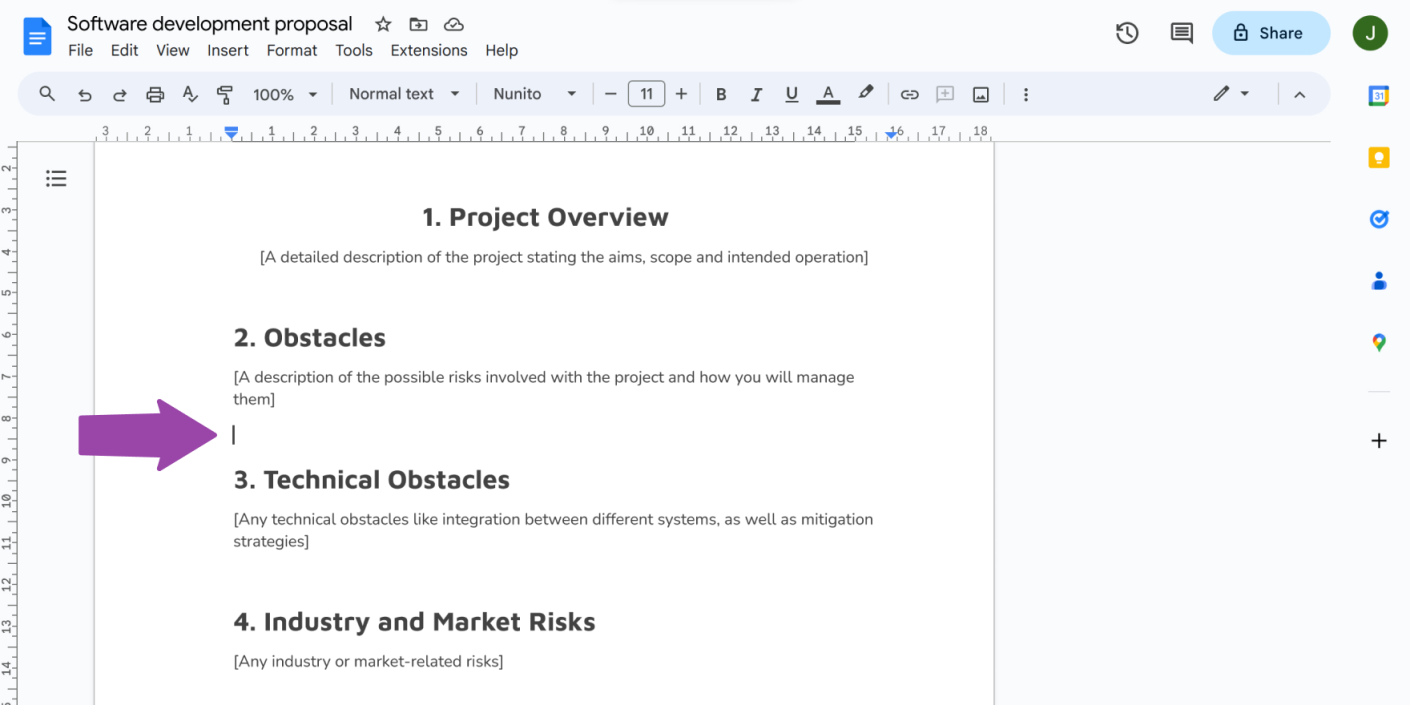Image resolution: width=1410 pixels, height=705 pixels.
Task: Open the comments history icon
Action: (1181, 33)
